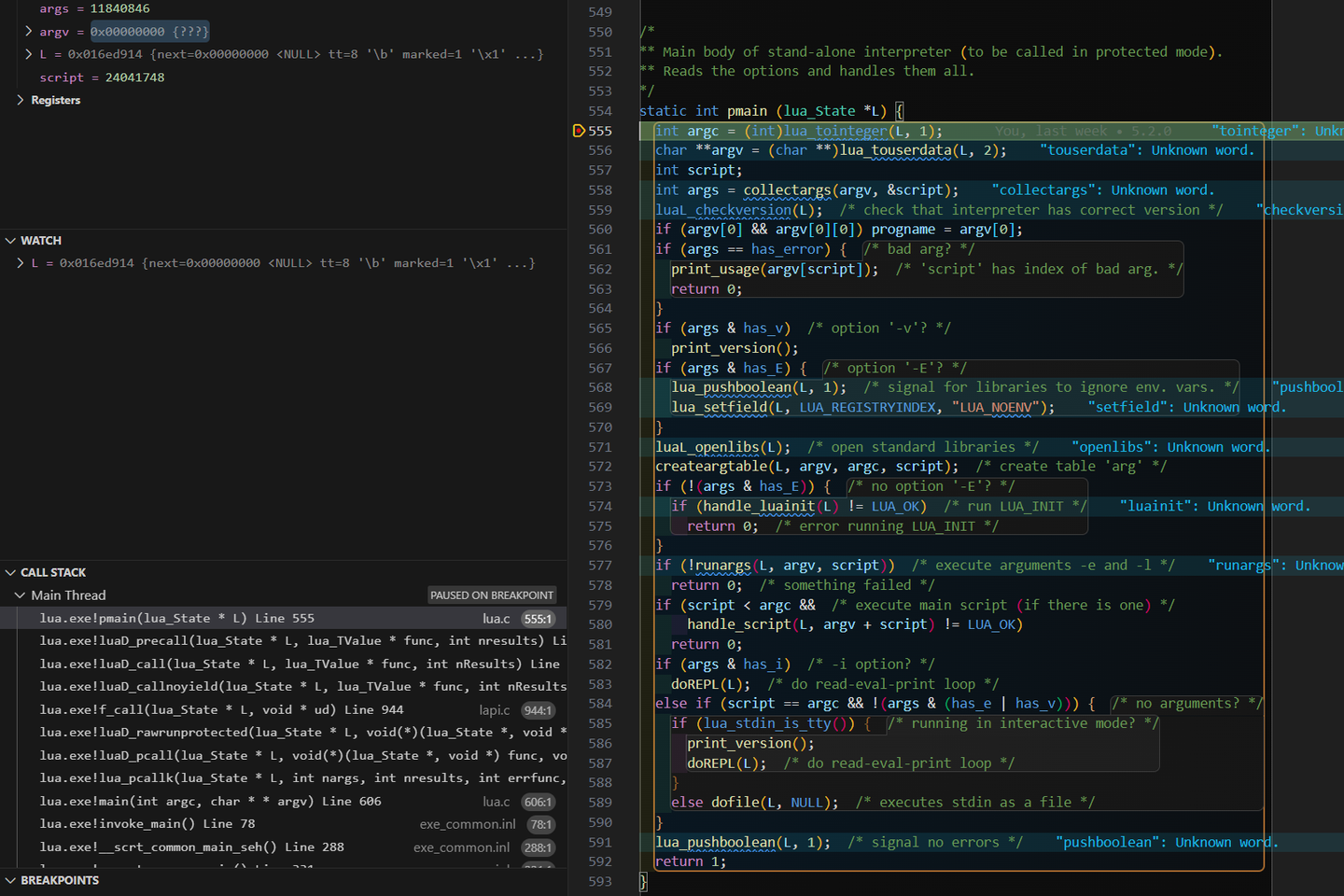Collapse the CALL STACK panel
The height and width of the screenshot is (896, 1344).
click(x=11, y=572)
